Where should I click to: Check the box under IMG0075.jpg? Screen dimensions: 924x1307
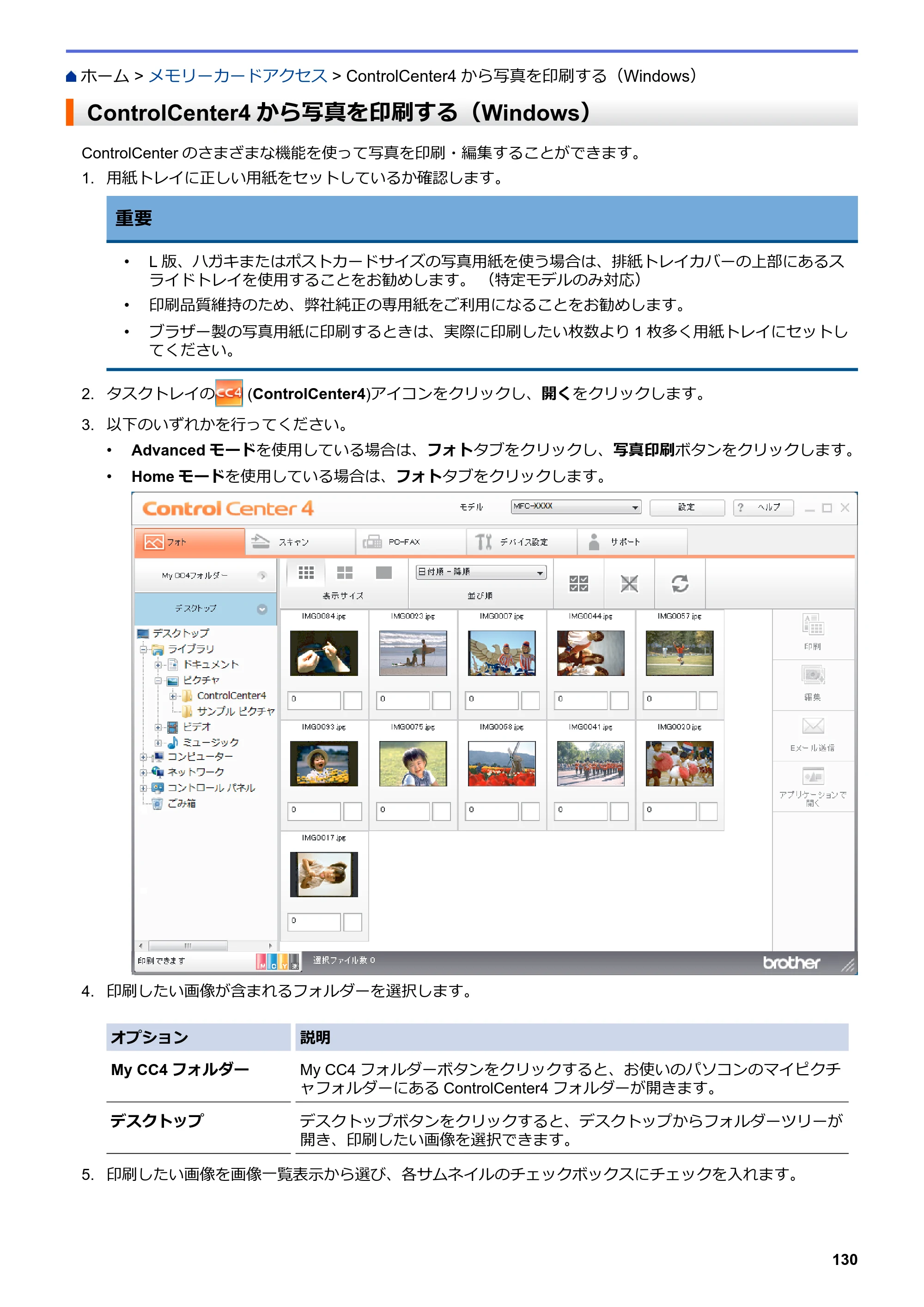coord(442,811)
